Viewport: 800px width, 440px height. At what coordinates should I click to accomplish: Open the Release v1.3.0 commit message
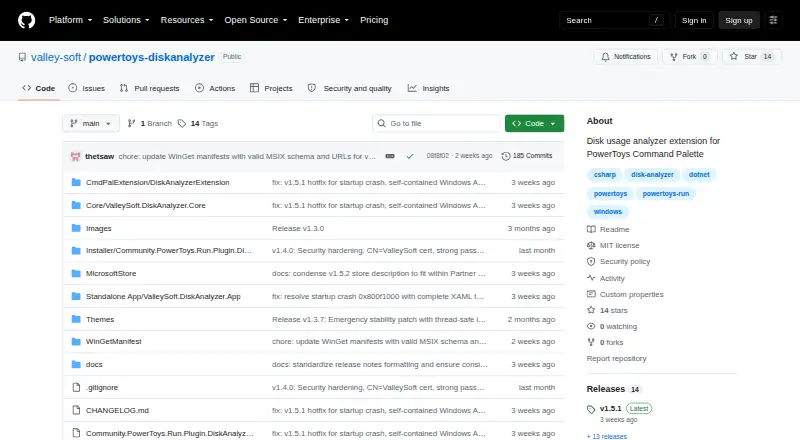[x=298, y=228]
